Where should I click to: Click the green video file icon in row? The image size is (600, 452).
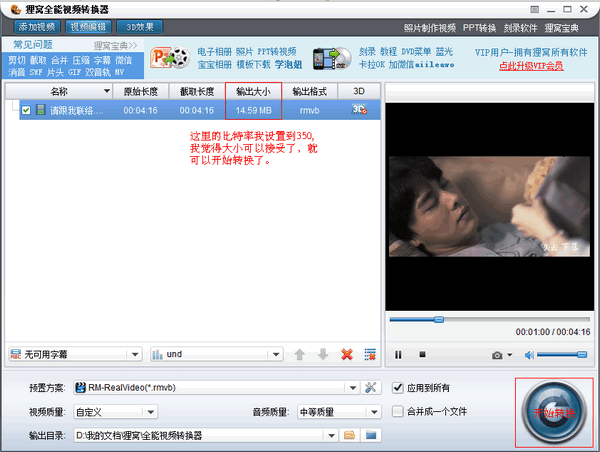click(41, 110)
